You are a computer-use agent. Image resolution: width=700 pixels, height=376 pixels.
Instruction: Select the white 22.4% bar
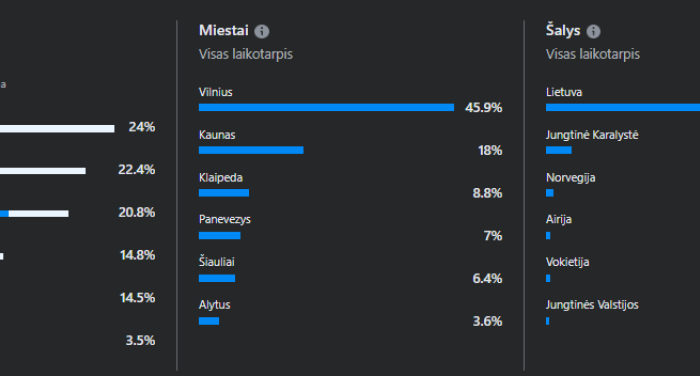click(x=43, y=171)
